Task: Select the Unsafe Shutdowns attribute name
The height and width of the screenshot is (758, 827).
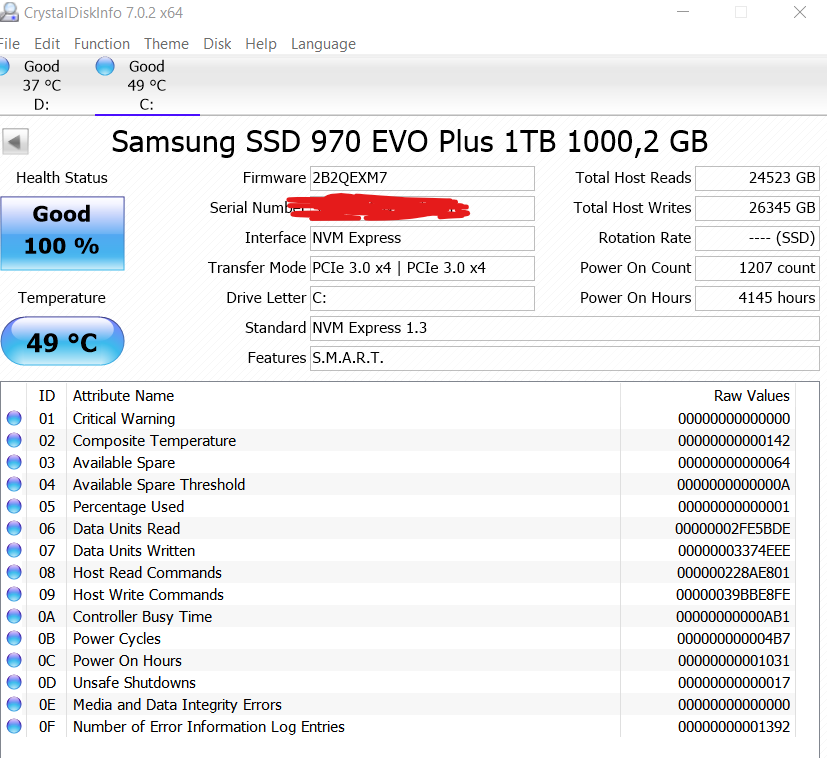Action: point(134,683)
